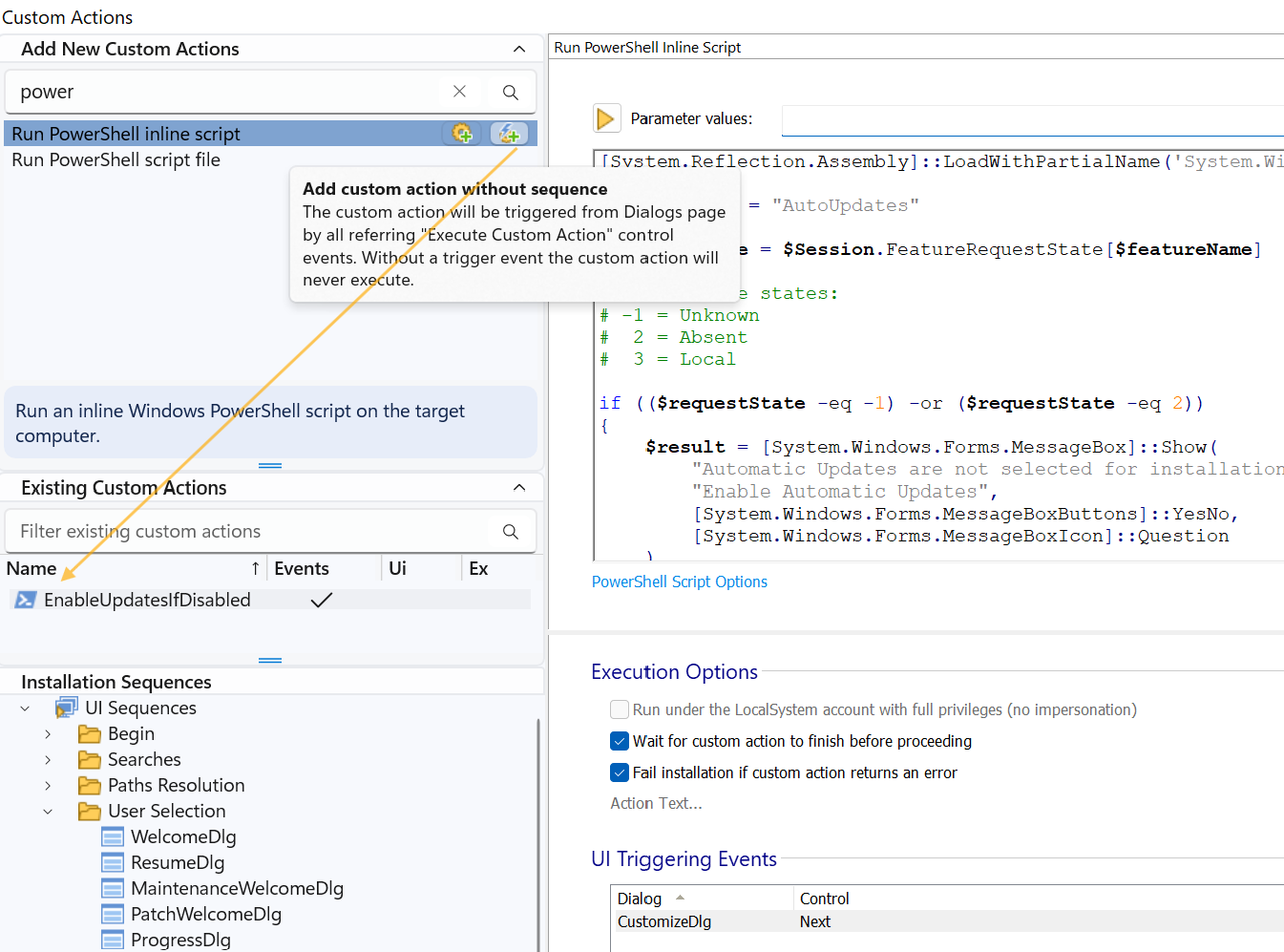Image resolution: width=1284 pixels, height=952 pixels.
Task: Open PowerShell Script Options link
Action: (x=680, y=582)
